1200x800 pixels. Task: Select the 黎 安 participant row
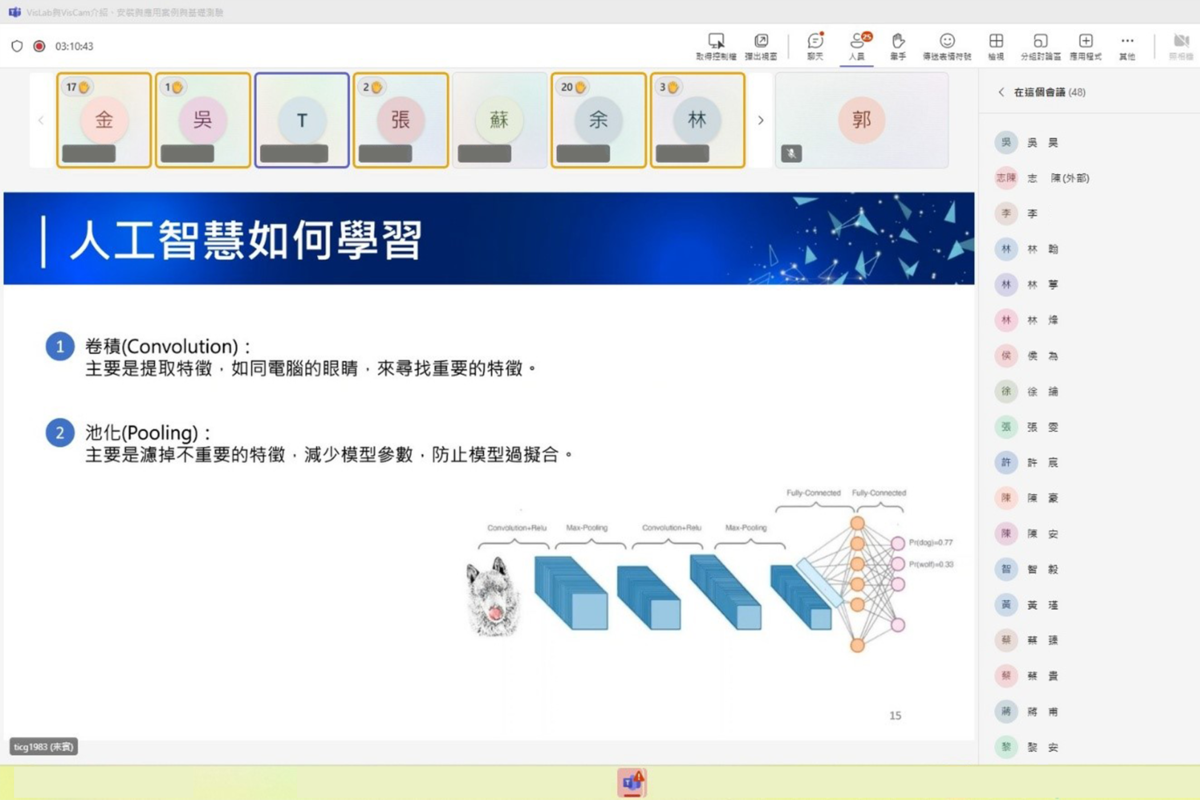[1089, 747]
